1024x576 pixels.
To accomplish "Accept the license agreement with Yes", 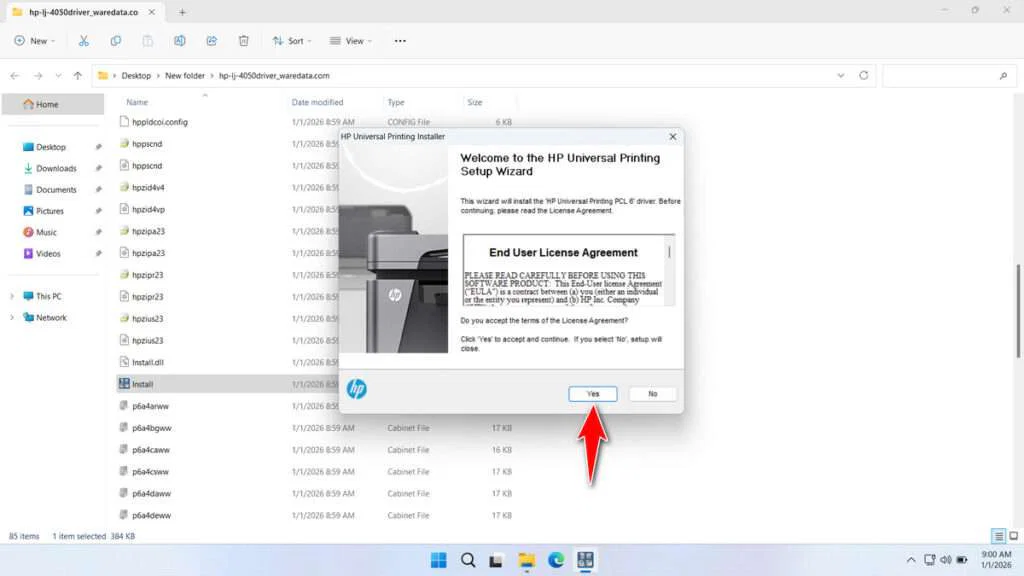I will point(592,393).
